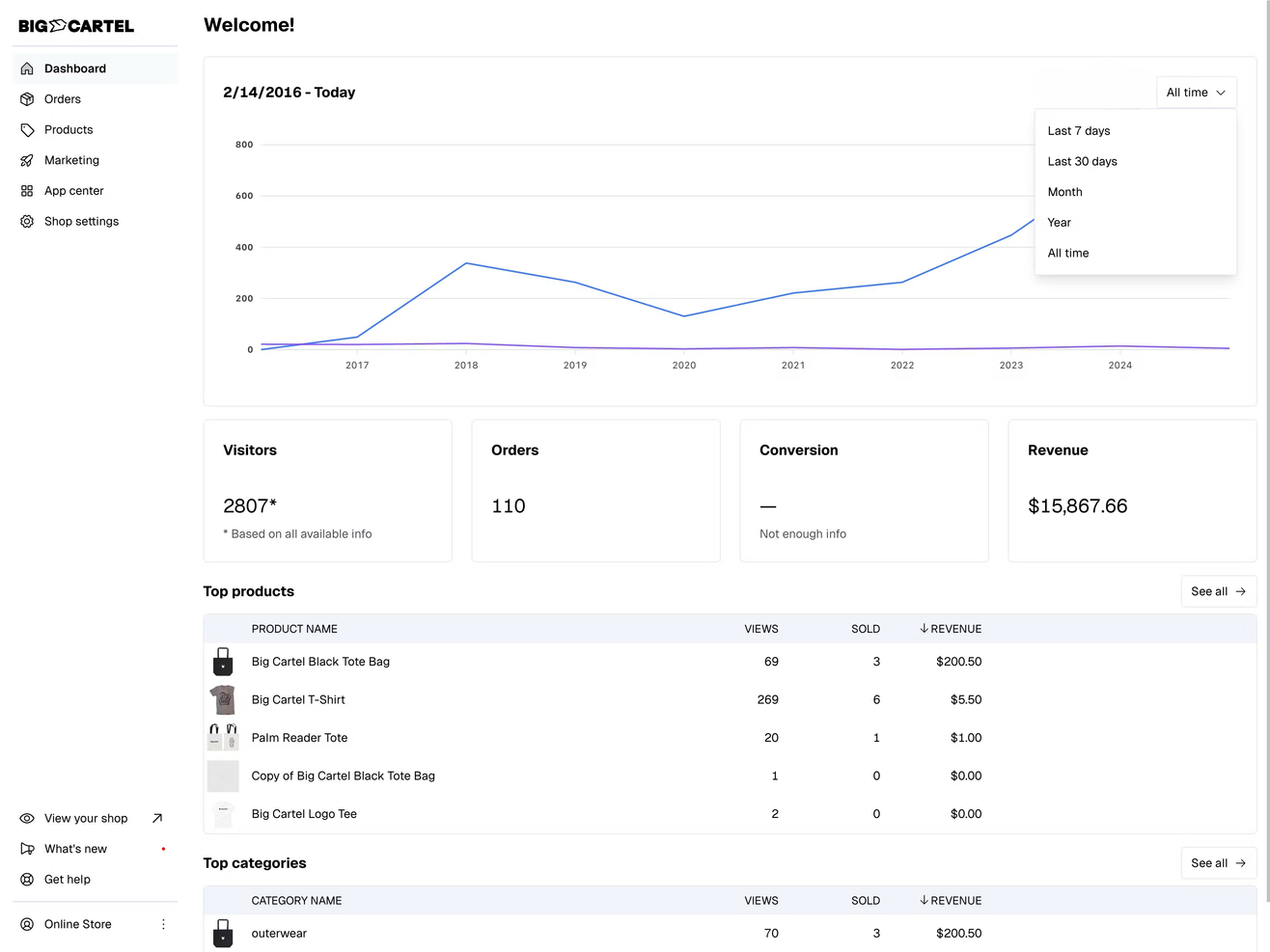This screenshot has height=952, width=1270.
Task: Open the three-dot menu beside Online Store
Action: click(x=163, y=923)
